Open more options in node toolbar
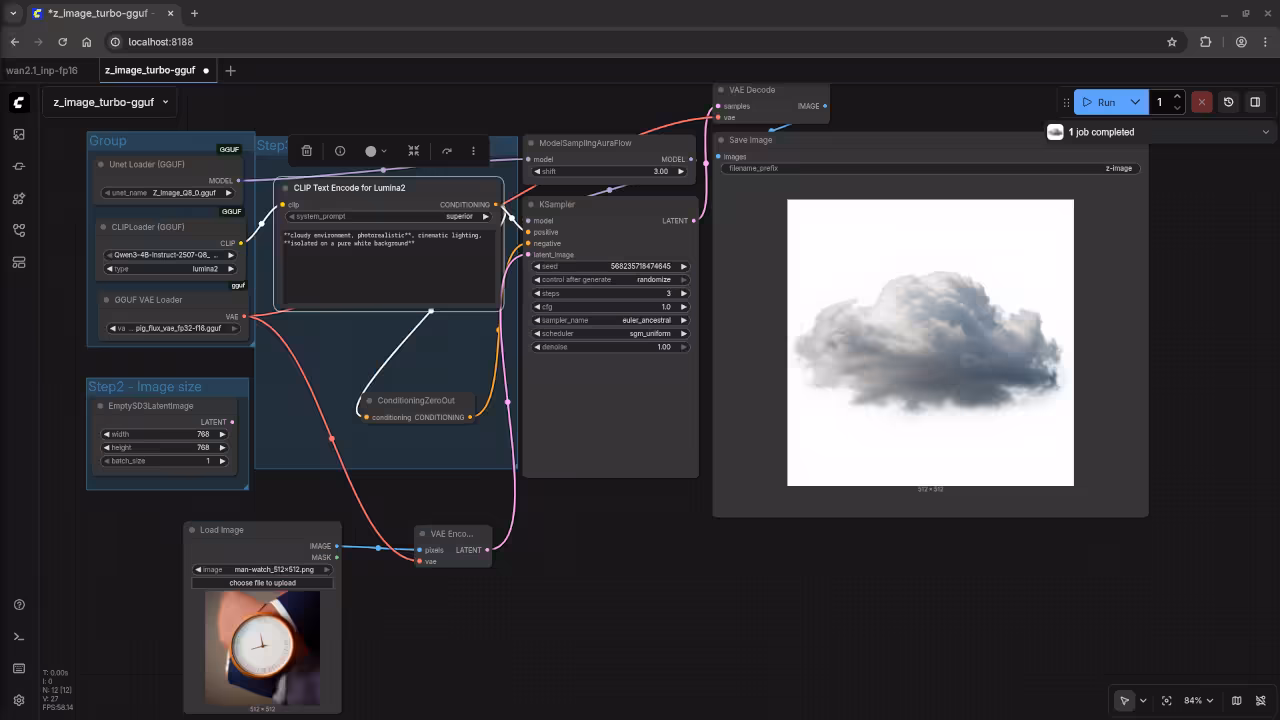The width and height of the screenshot is (1280, 720). 473,151
